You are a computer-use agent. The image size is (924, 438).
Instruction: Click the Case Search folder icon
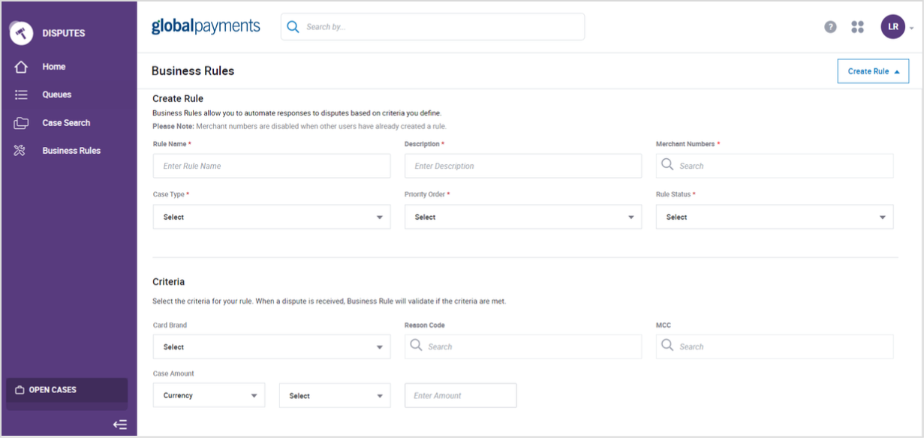pos(21,123)
